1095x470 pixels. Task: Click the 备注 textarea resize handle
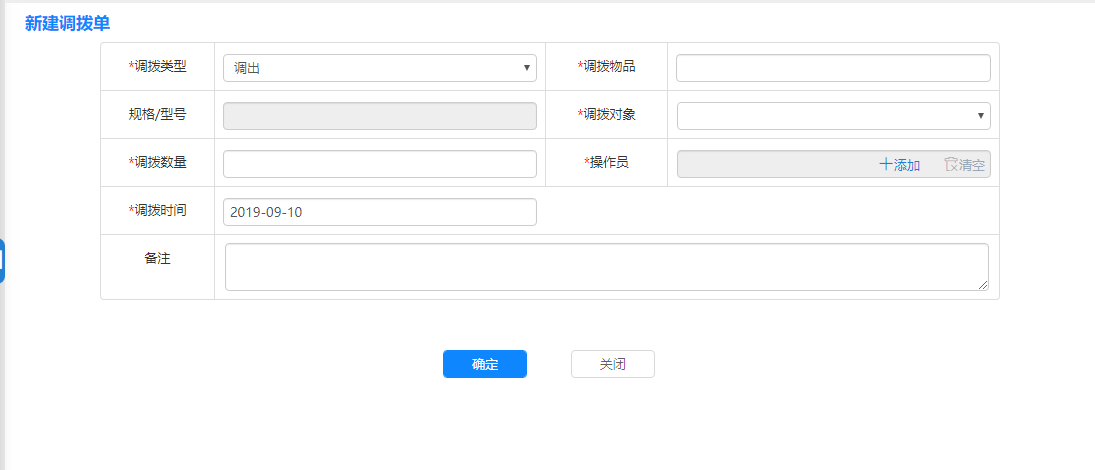(x=983, y=285)
